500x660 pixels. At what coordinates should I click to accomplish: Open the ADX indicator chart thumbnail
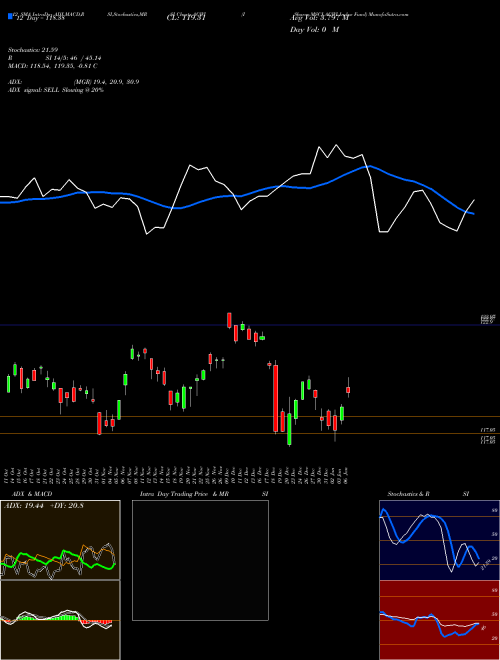60,540
